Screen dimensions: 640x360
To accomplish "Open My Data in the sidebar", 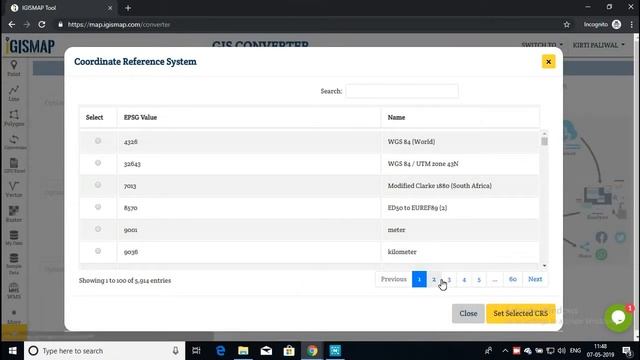I will point(14,238).
